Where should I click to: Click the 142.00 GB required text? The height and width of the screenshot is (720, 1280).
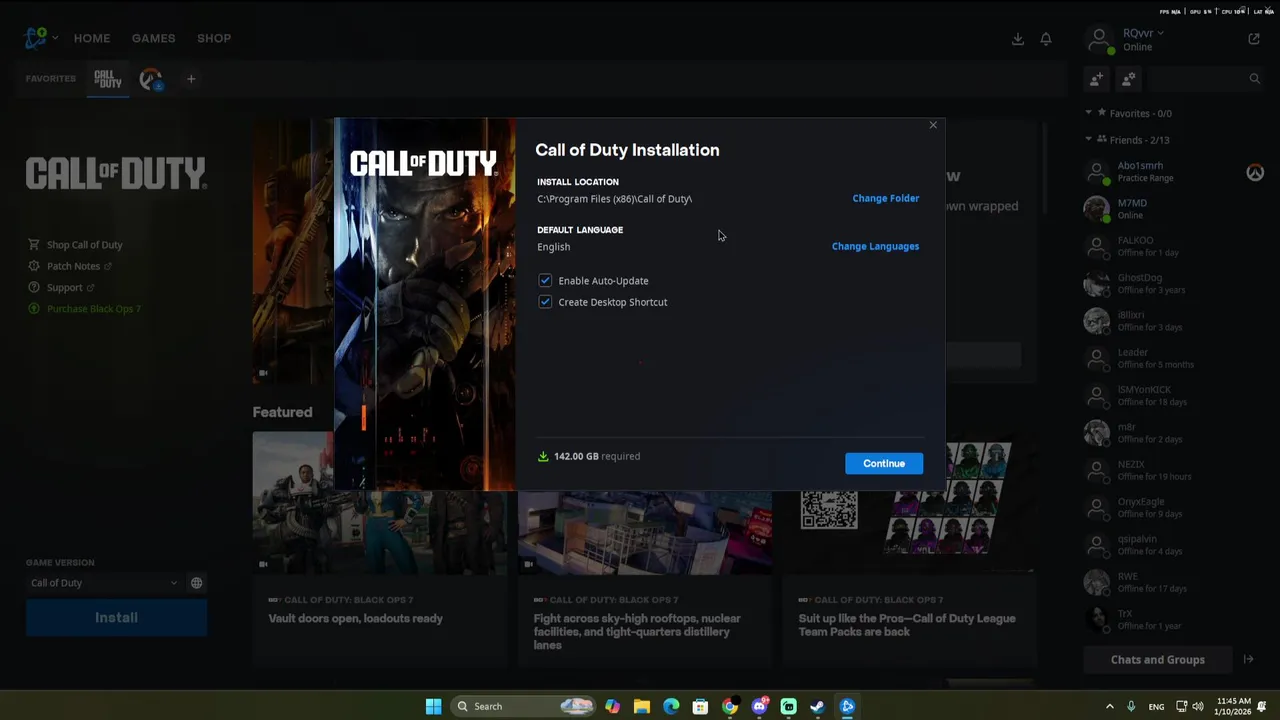click(x=597, y=456)
